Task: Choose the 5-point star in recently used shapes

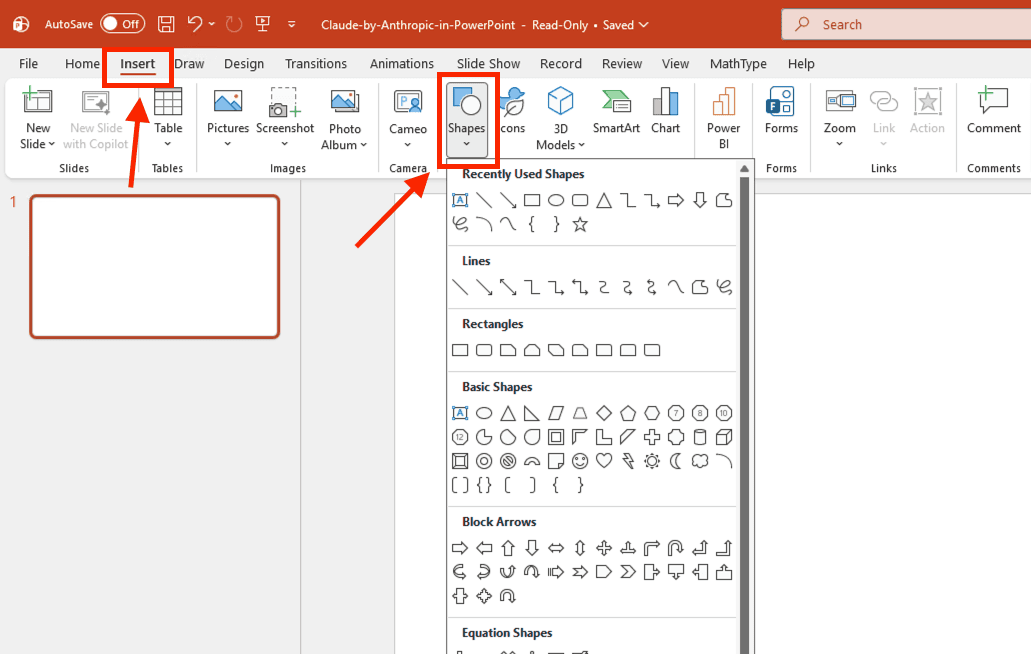Action: pos(580,224)
